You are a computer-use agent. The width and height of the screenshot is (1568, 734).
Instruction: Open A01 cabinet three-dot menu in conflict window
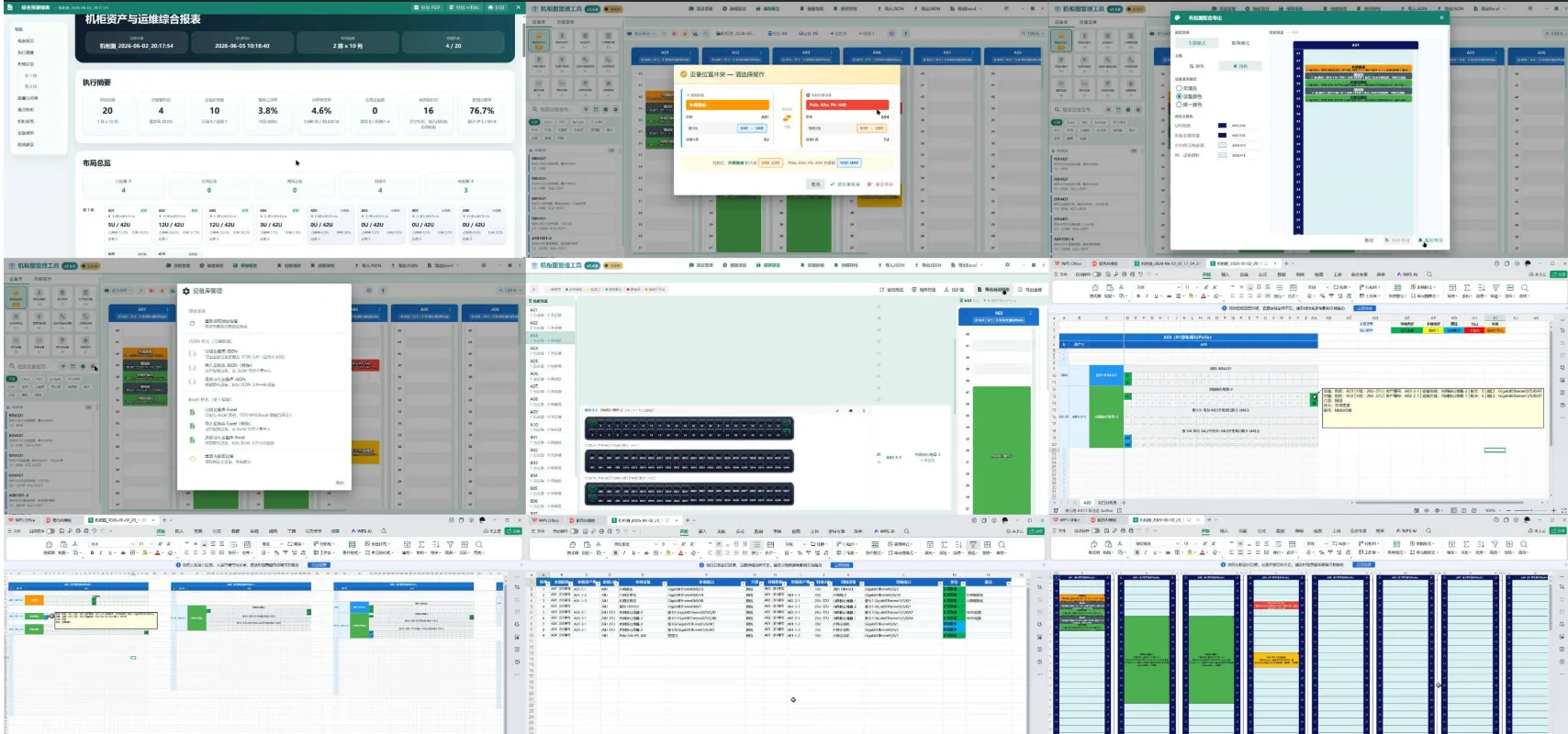click(x=690, y=52)
